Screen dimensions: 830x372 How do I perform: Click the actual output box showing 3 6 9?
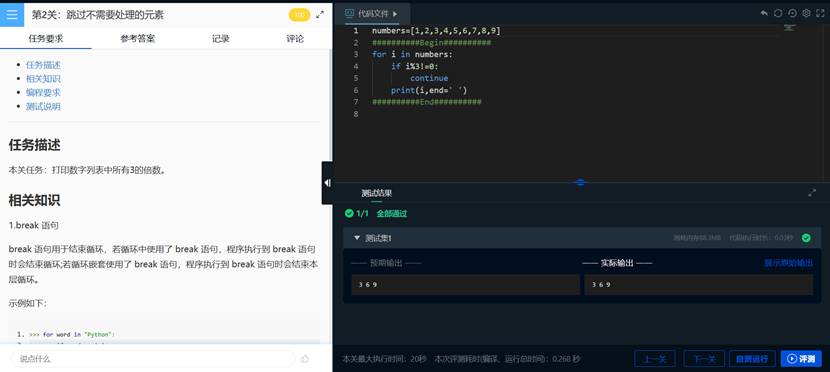pyautogui.click(x=698, y=285)
